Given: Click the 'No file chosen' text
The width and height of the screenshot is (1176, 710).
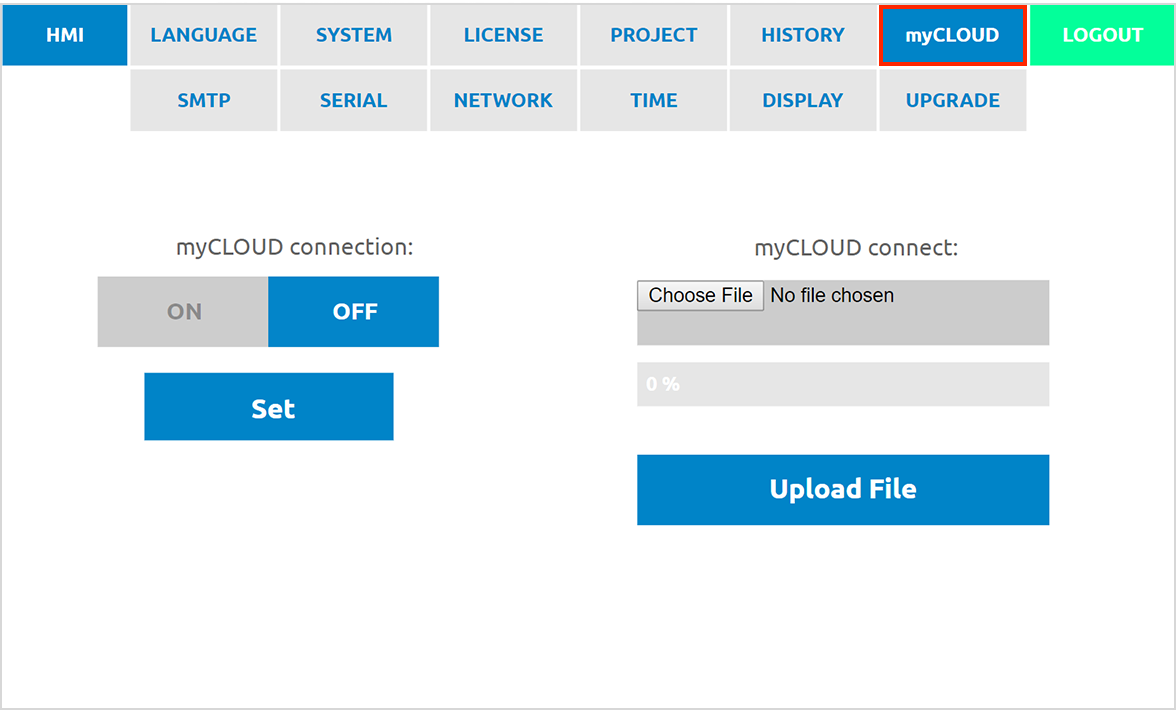Looking at the screenshot, I should (832, 295).
